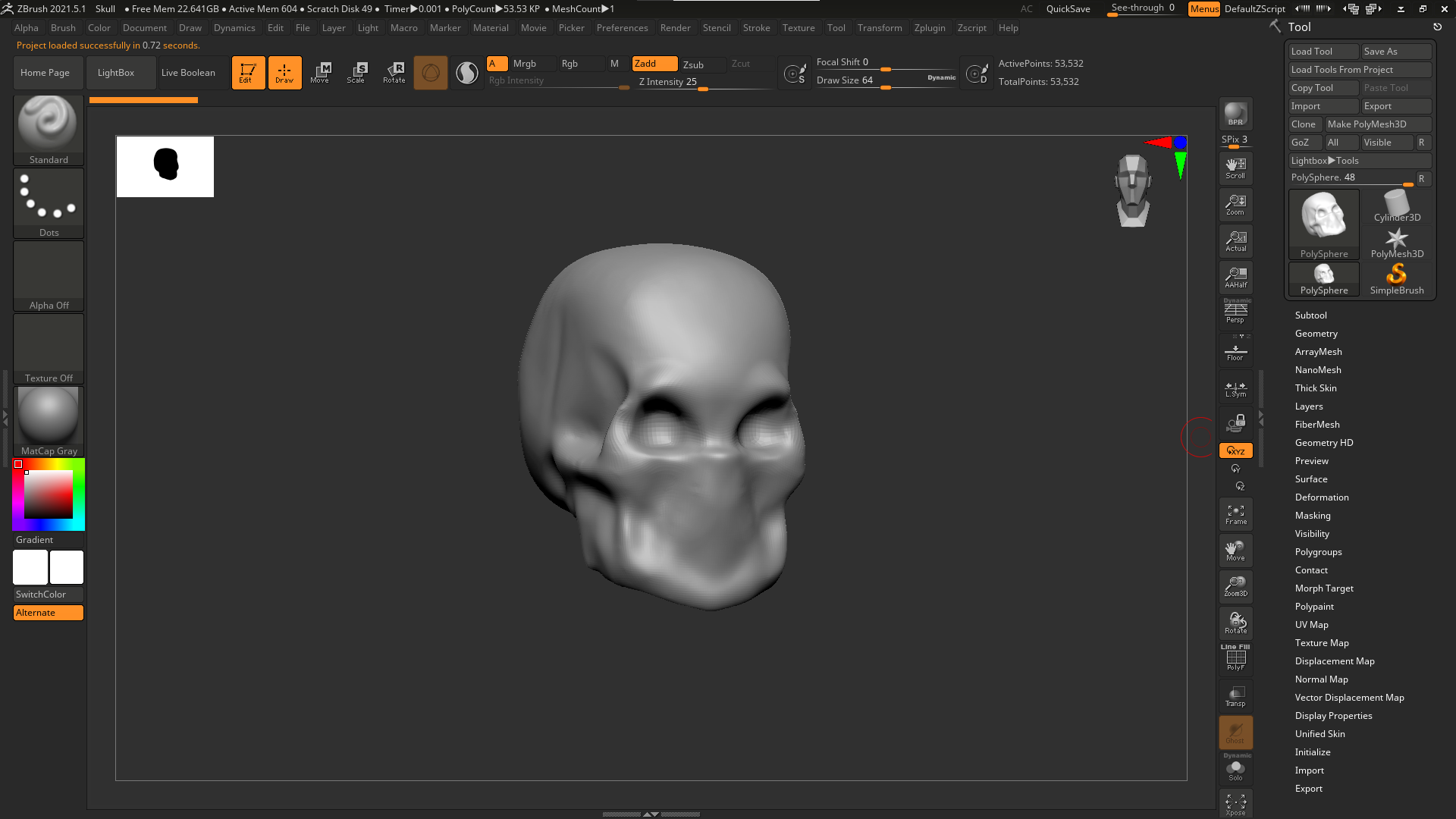Click the Frame view icon
This screenshot has width=1456, height=819.
tap(1235, 514)
